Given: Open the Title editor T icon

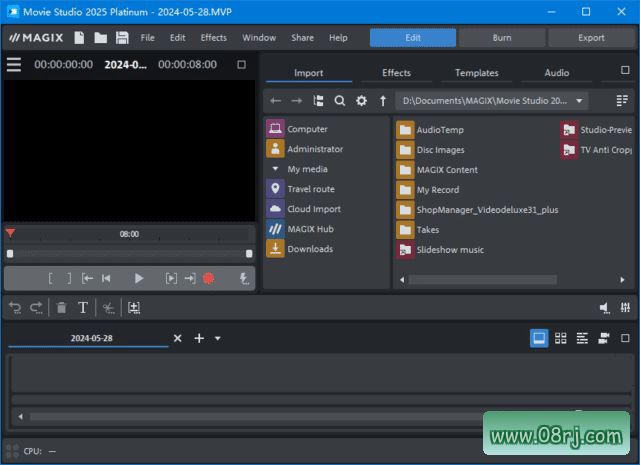Looking at the screenshot, I should pyautogui.click(x=83, y=307).
